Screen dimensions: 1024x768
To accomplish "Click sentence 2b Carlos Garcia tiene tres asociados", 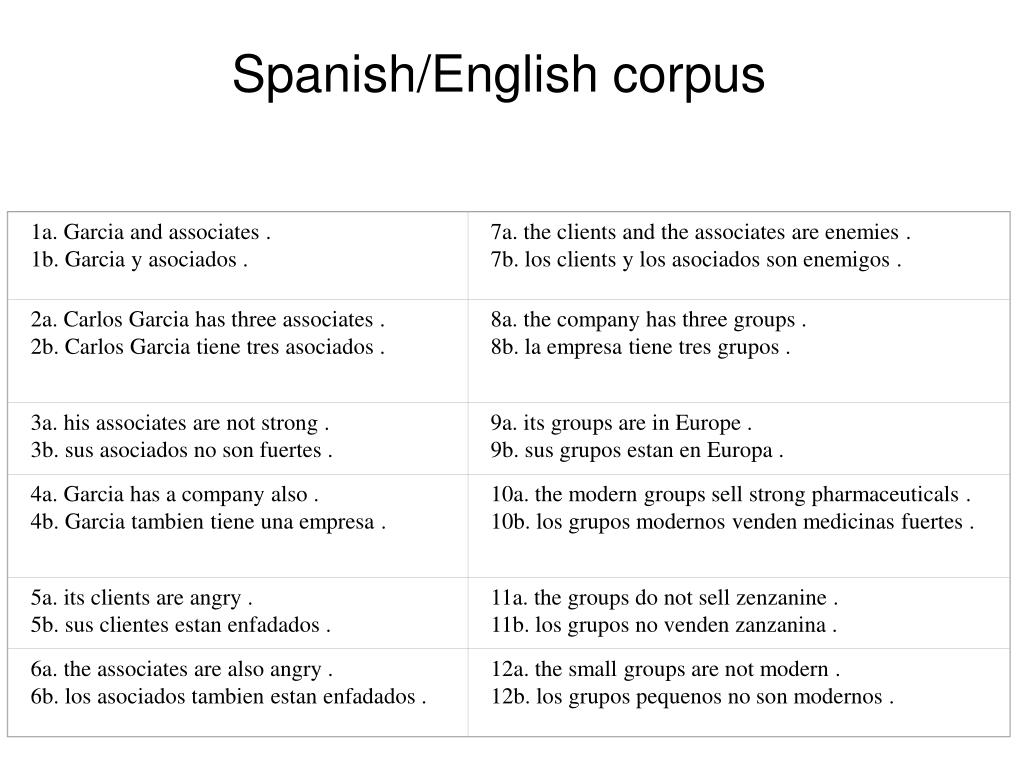I will [x=208, y=347].
